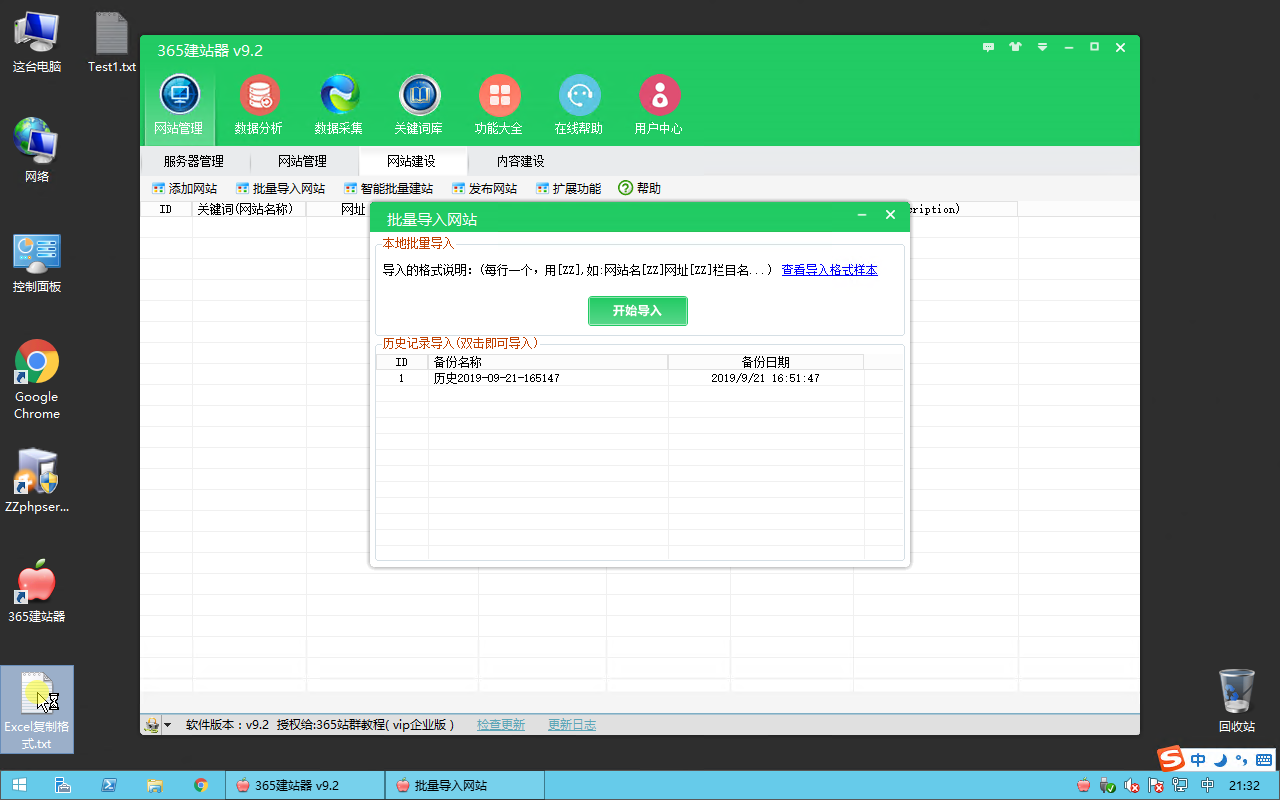
Task: Click the feedback speech-bubble icon in title bar
Action: (x=989, y=47)
